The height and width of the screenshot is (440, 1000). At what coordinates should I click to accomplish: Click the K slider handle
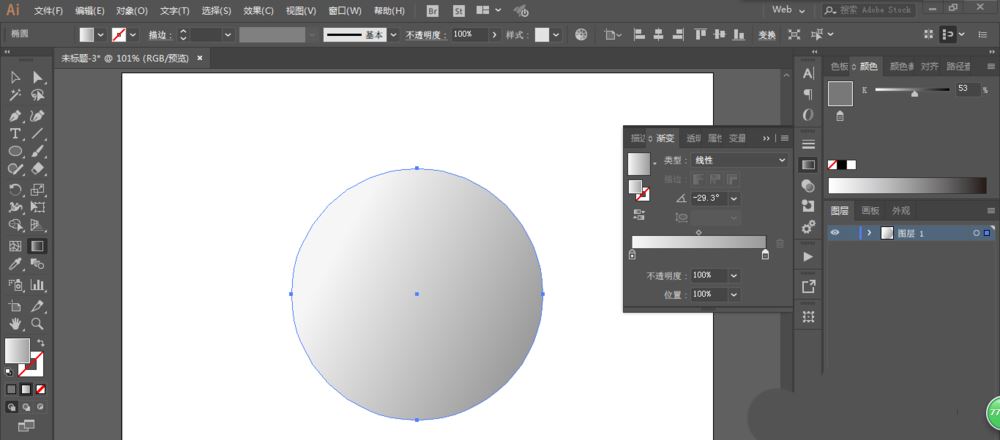(915, 94)
